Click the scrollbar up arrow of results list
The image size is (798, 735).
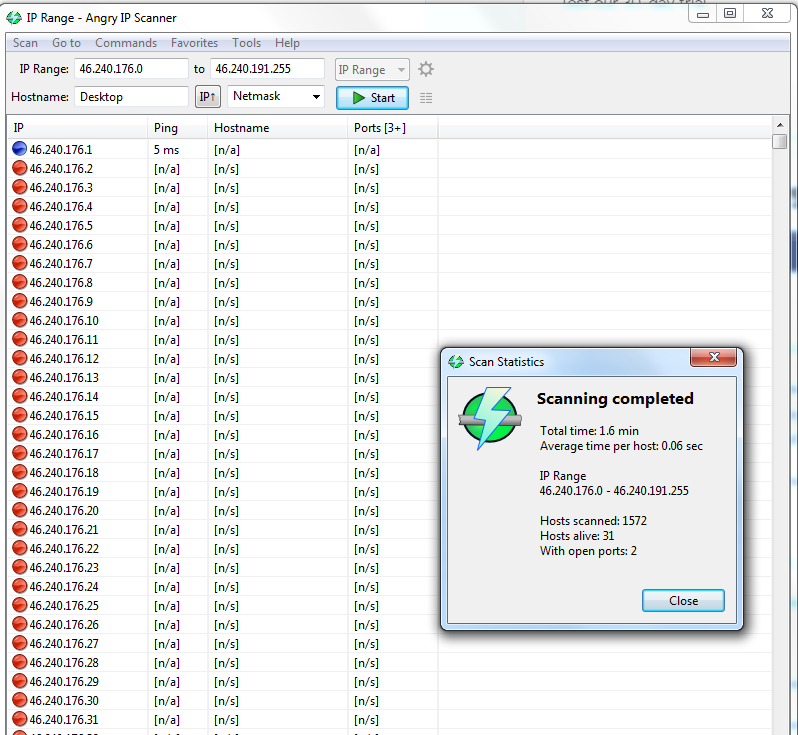[x=780, y=125]
